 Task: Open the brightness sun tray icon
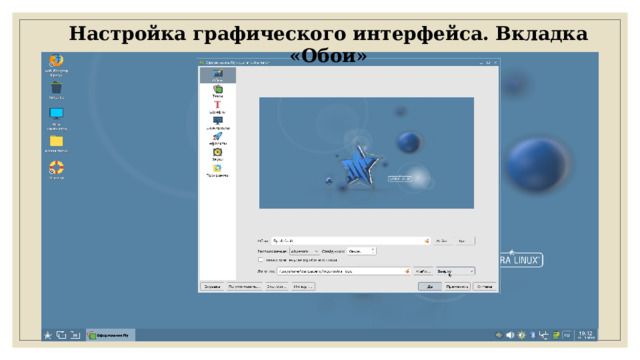point(522,335)
